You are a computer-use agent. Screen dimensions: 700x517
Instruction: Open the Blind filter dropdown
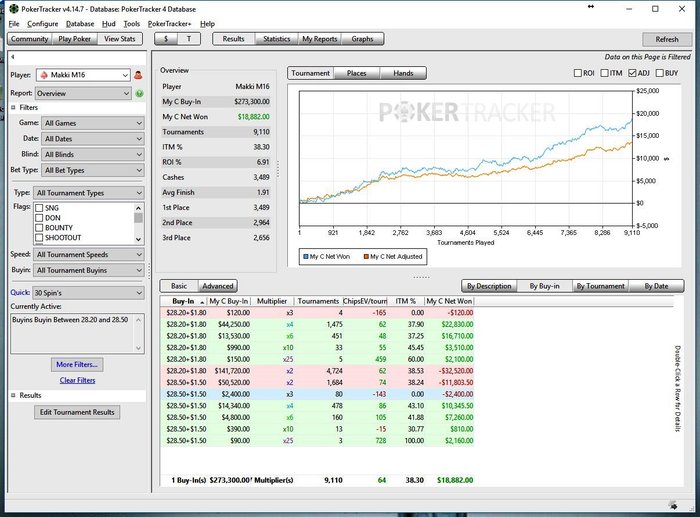click(92, 154)
